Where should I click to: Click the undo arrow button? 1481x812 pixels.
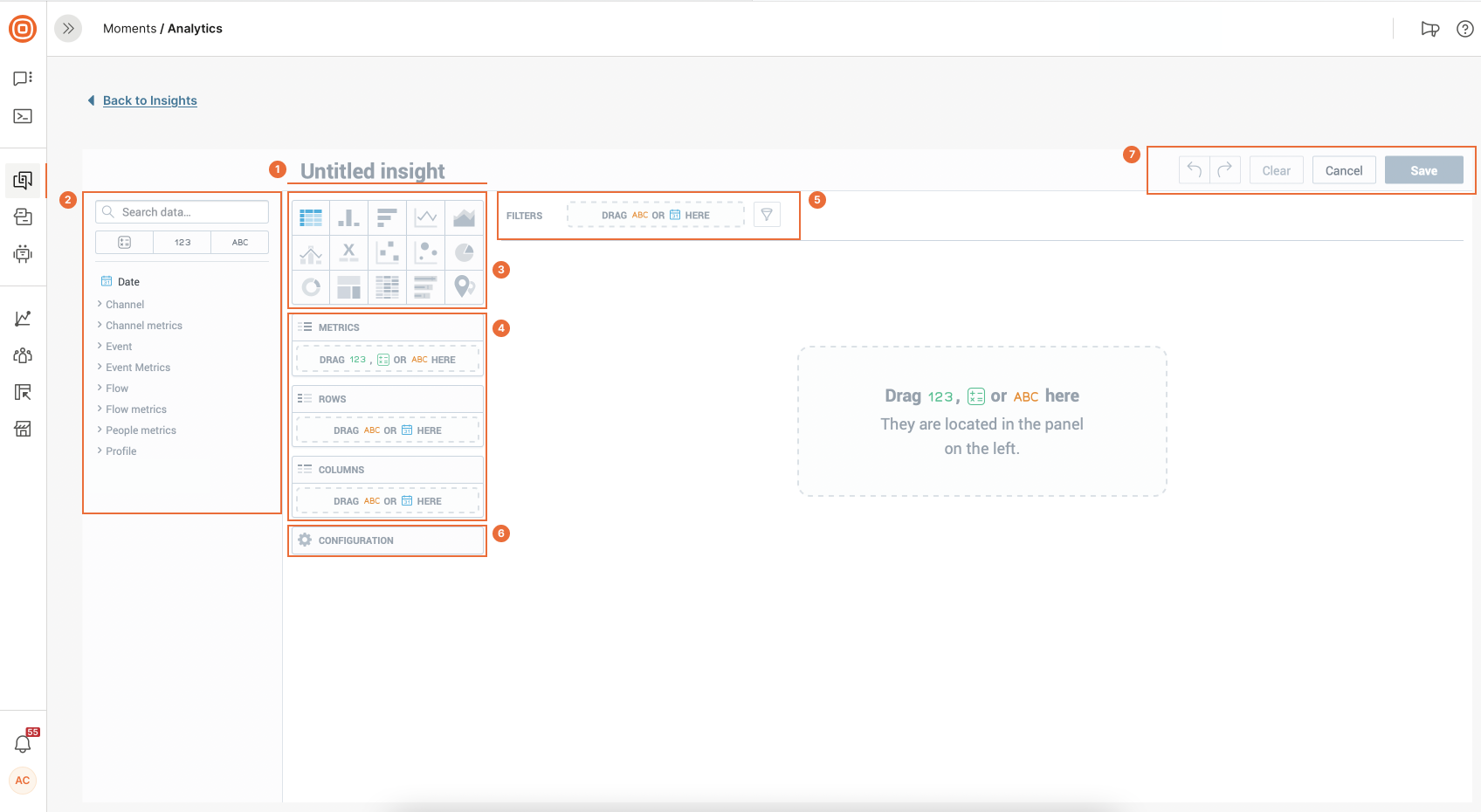(x=1194, y=170)
